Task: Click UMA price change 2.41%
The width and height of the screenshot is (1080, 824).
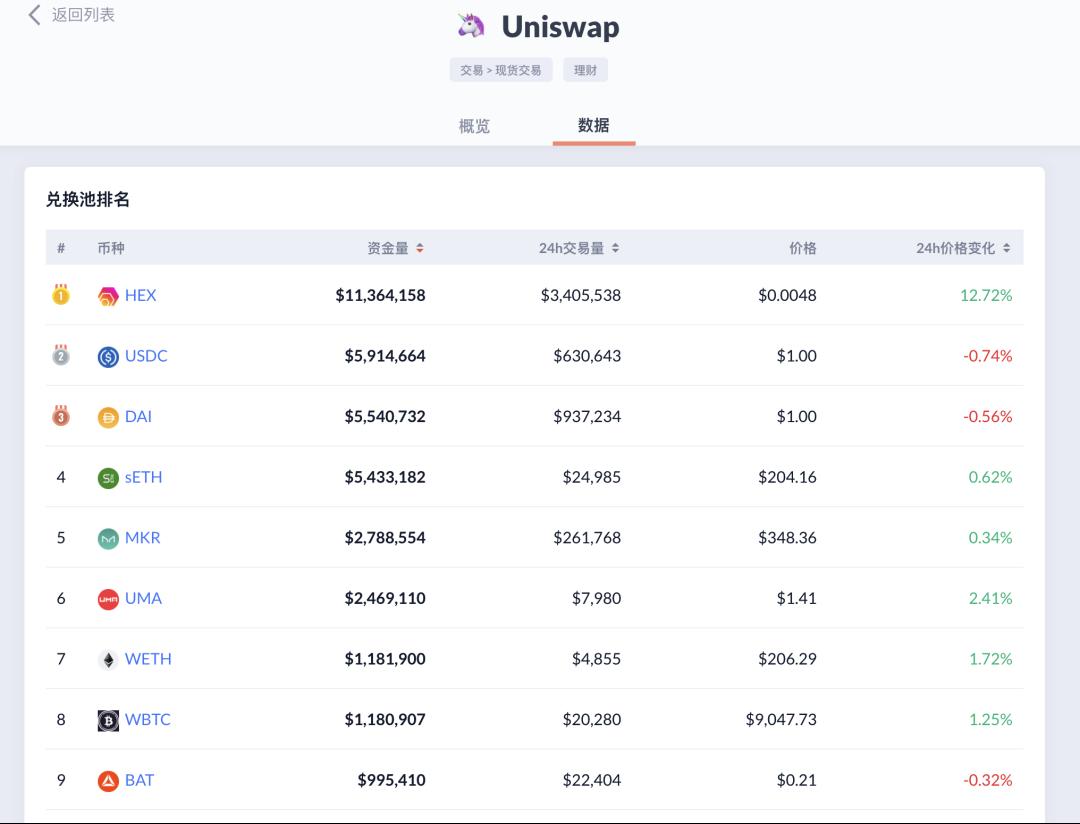Action: 990,598
